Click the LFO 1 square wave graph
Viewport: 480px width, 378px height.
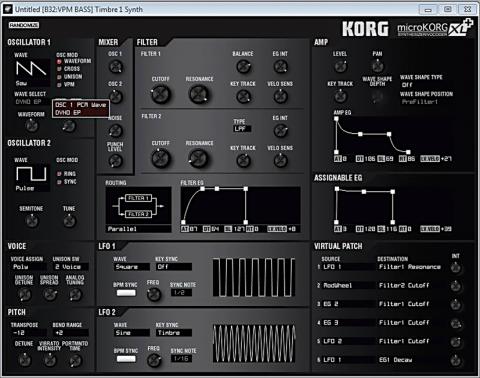pos(254,277)
